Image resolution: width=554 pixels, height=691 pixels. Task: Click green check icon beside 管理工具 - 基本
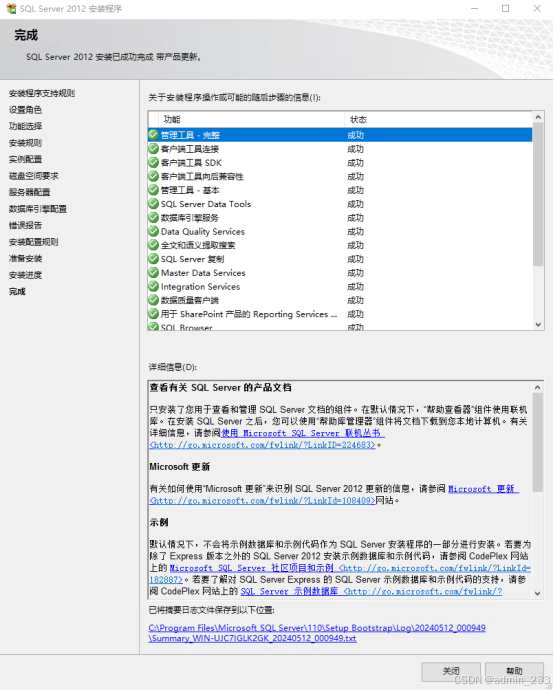tap(153, 190)
